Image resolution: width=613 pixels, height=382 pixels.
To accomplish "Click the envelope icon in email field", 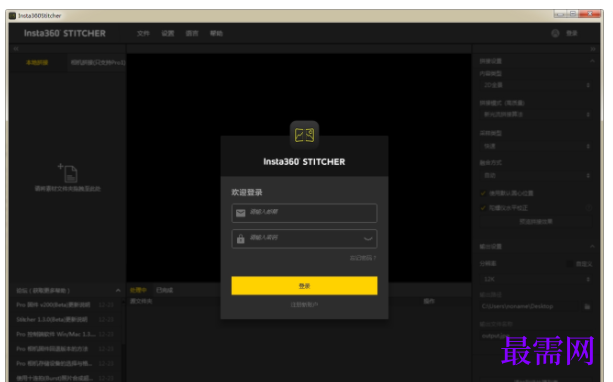I will click(x=240, y=213).
